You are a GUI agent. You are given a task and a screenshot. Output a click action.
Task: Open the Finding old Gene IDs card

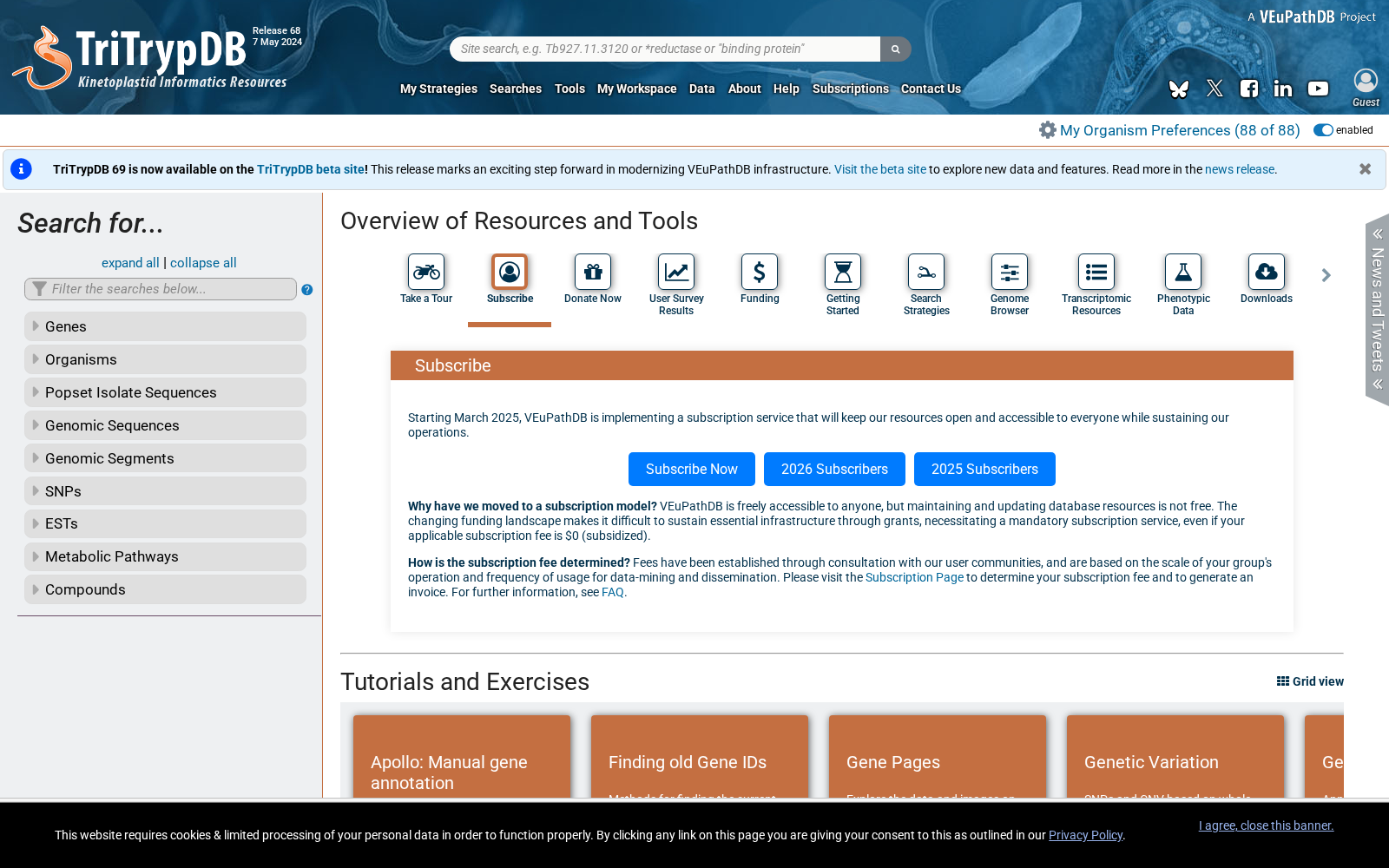pyautogui.click(x=700, y=757)
